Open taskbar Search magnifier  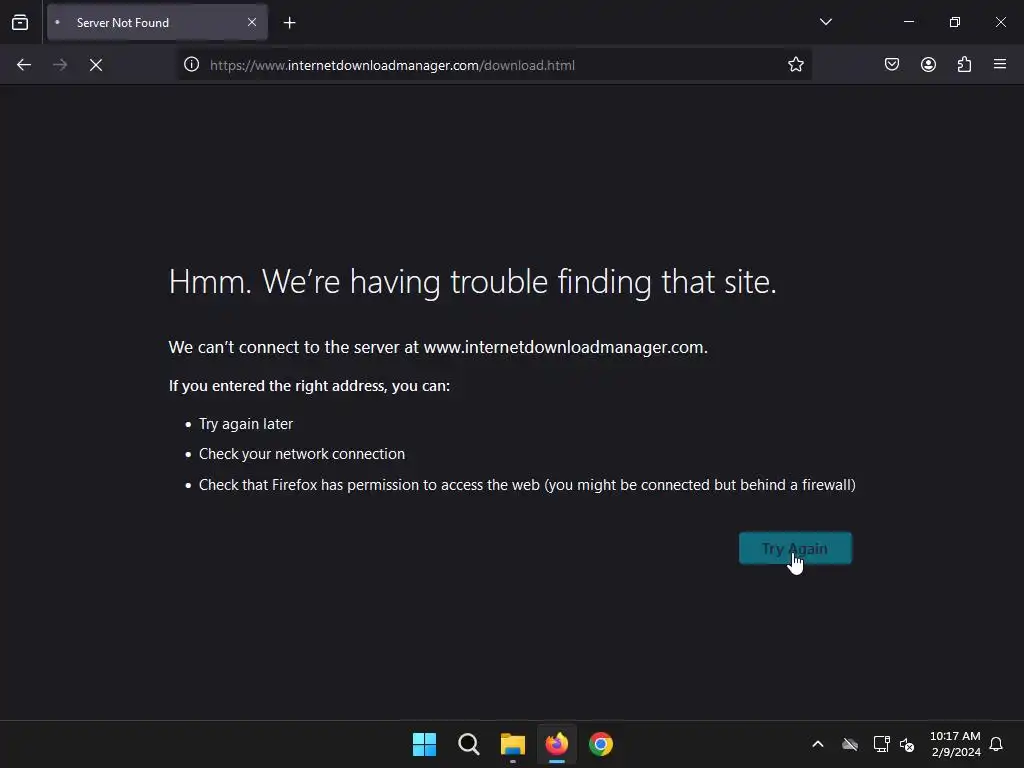(x=468, y=744)
